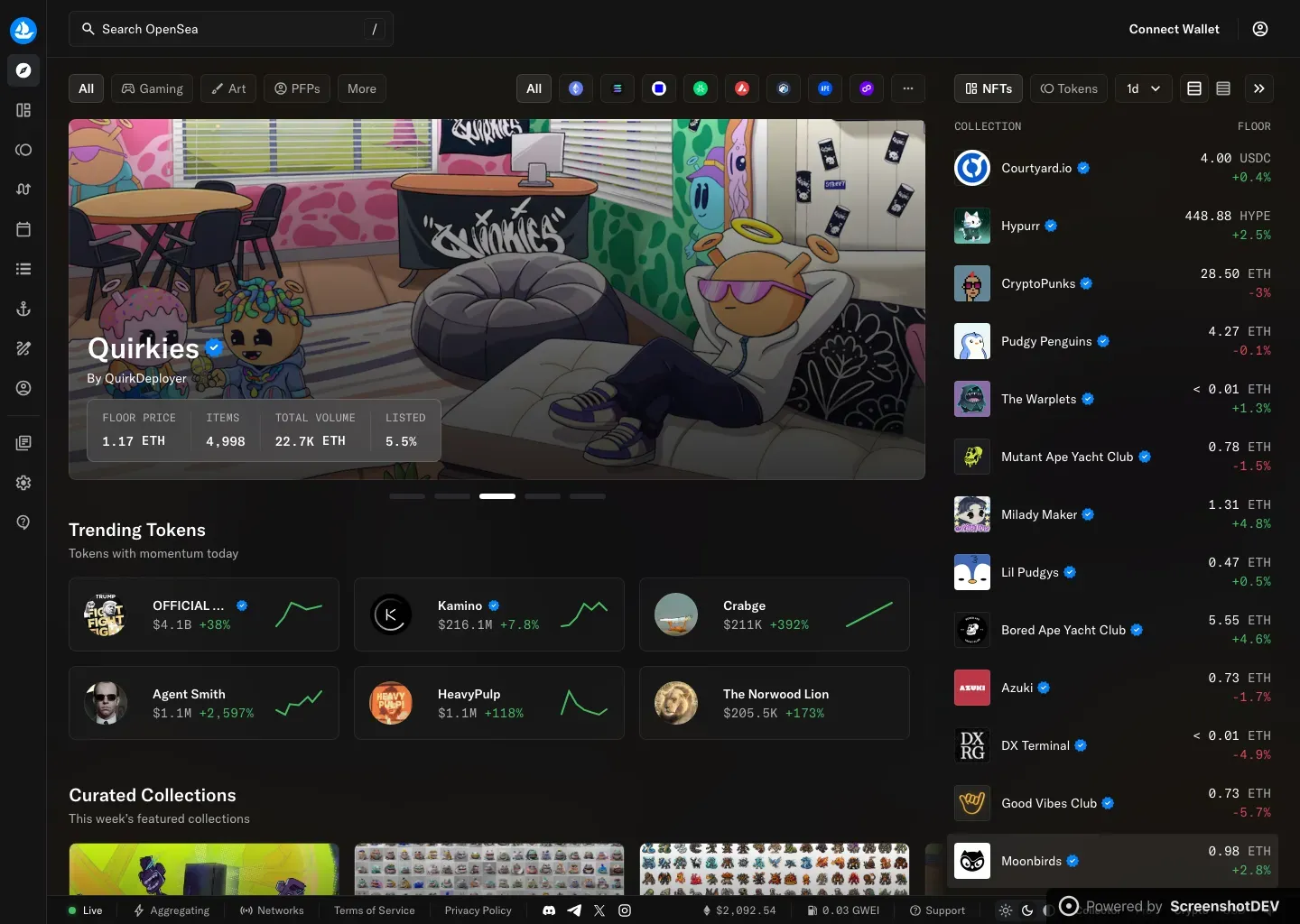This screenshot has height=924, width=1300.
Task: Open the three-dot more chains menu
Action: [908, 88]
